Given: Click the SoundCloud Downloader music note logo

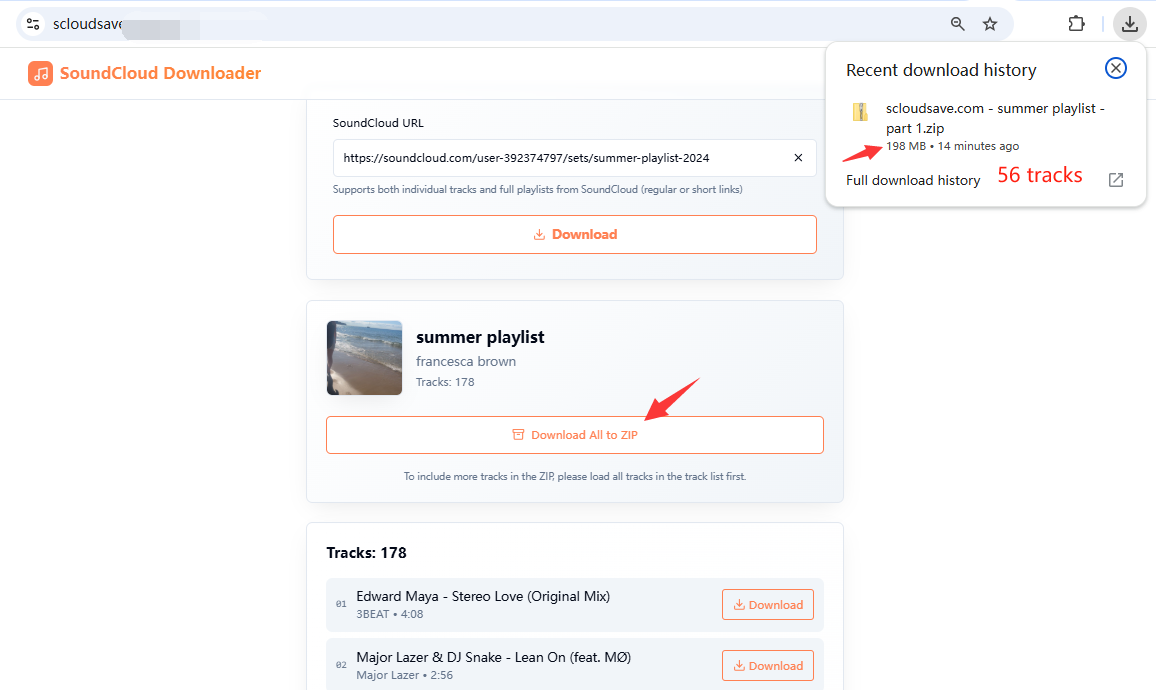Looking at the screenshot, I should pyautogui.click(x=41, y=73).
